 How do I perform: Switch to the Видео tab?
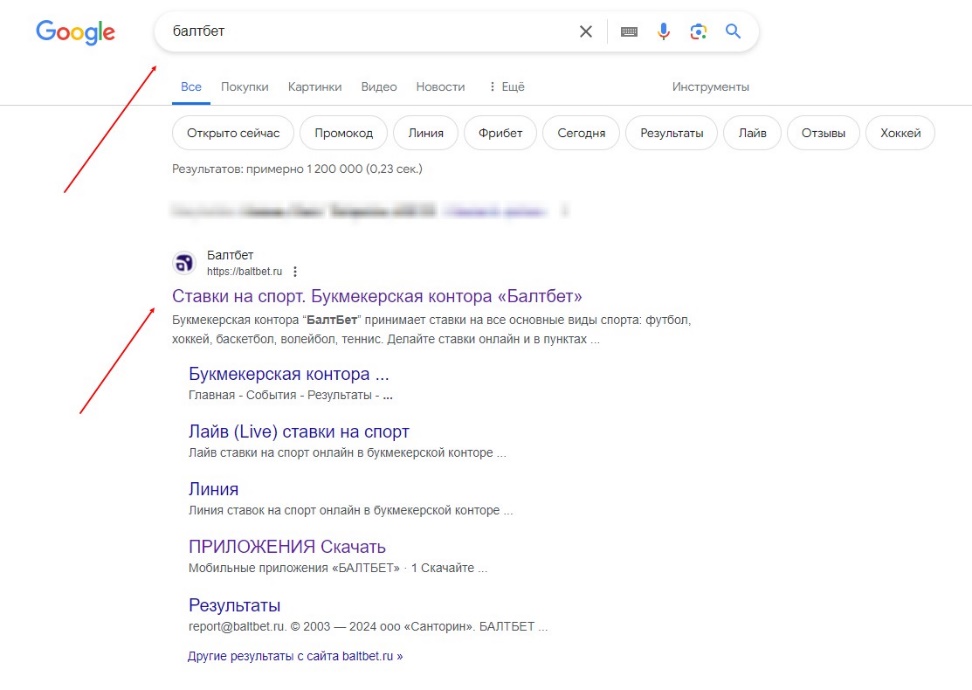[379, 87]
